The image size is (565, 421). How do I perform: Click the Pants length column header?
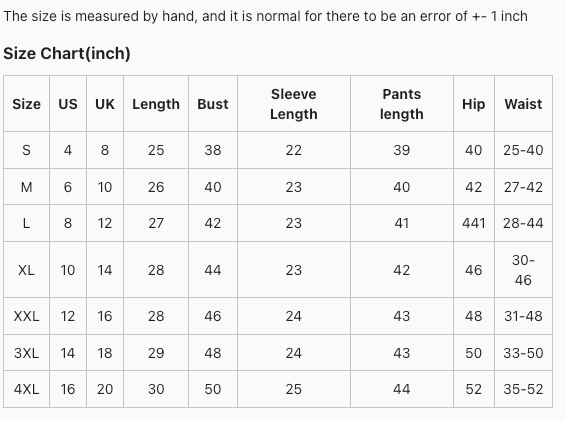tap(401, 104)
